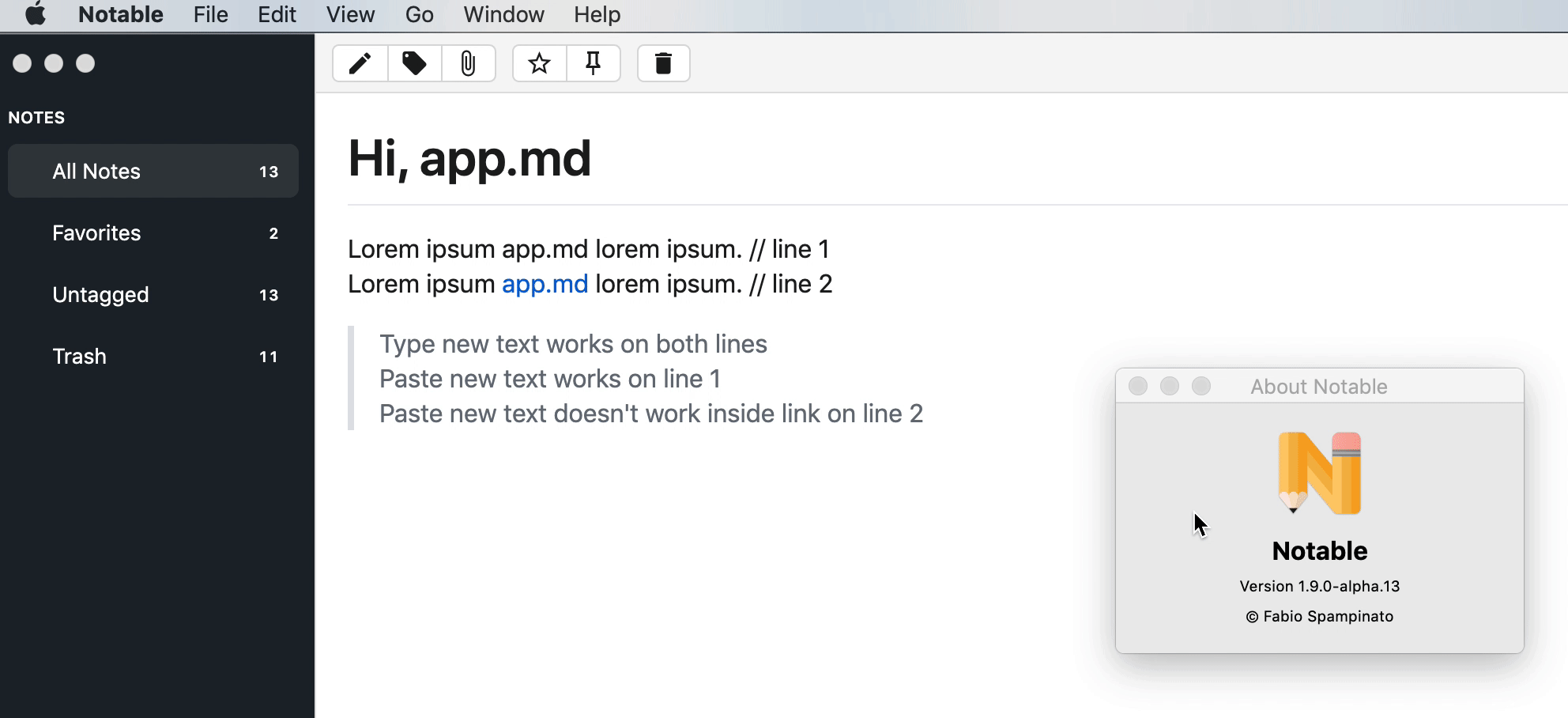The image size is (1568, 718).
Task: Close the About Notable window
Action: (1138, 386)
